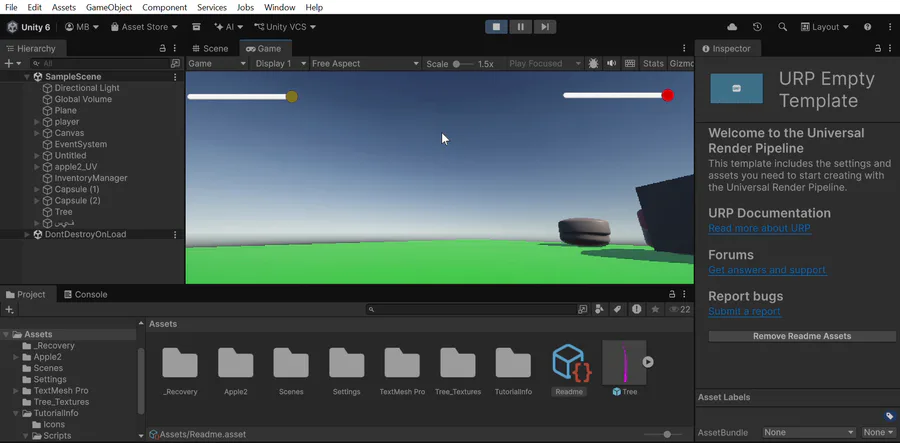
Task: Open the Package Manager store icon
Action: [x=196, y=27]
